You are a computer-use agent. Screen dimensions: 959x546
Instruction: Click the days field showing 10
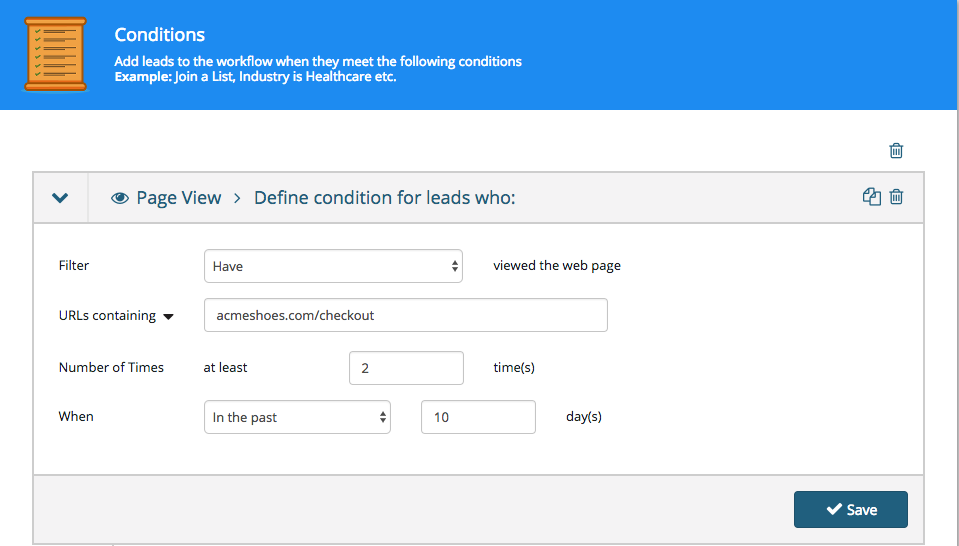point(478,417)
